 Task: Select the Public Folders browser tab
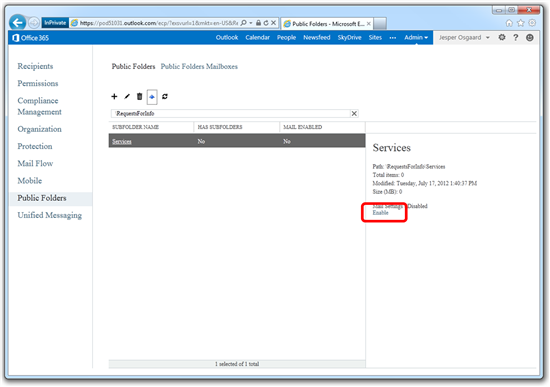pyautogui.click(x=327, y=24)
